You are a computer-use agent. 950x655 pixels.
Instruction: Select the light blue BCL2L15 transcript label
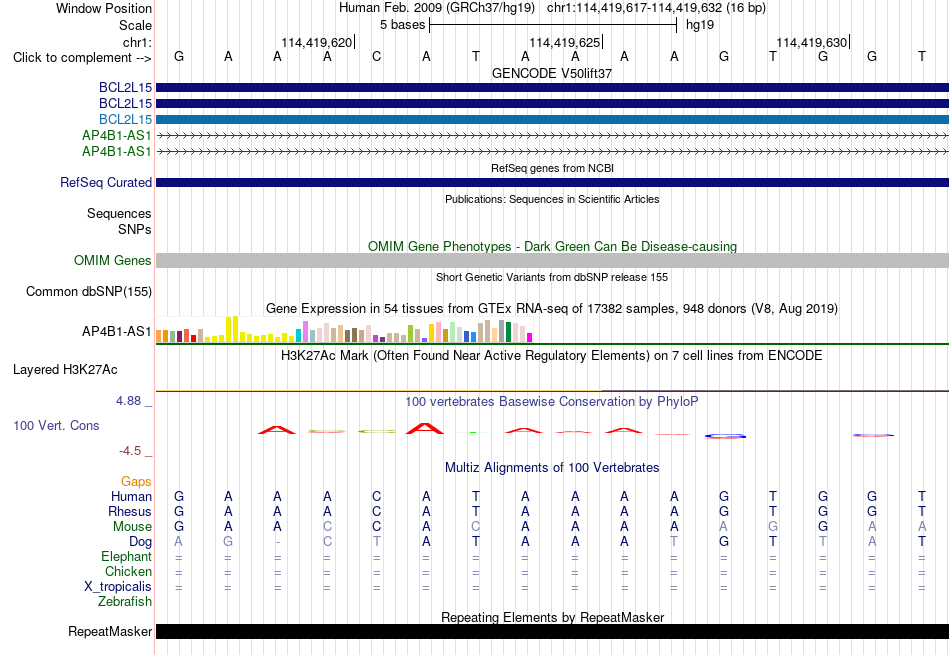pyautogui.click(x=125, y=119)
